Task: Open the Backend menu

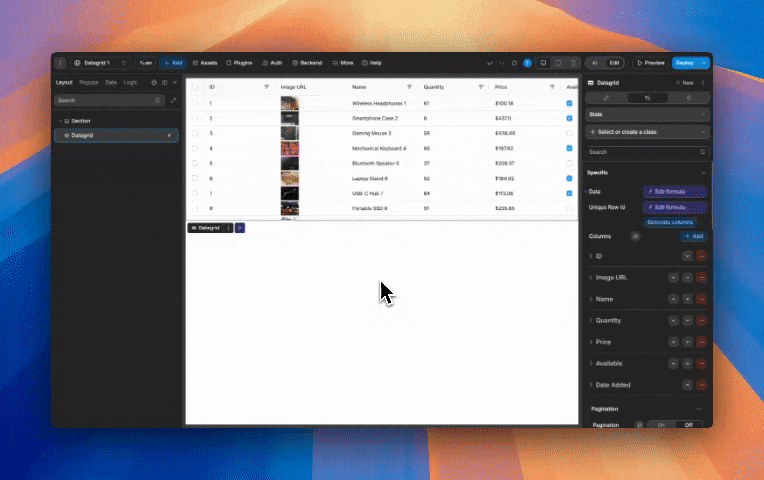Action: (x=307, y=63)
